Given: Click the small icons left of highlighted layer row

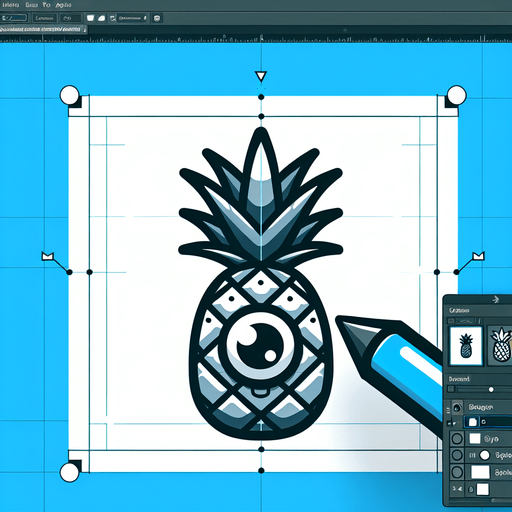Looking at the screenshot, I should [x=453, y=423].
